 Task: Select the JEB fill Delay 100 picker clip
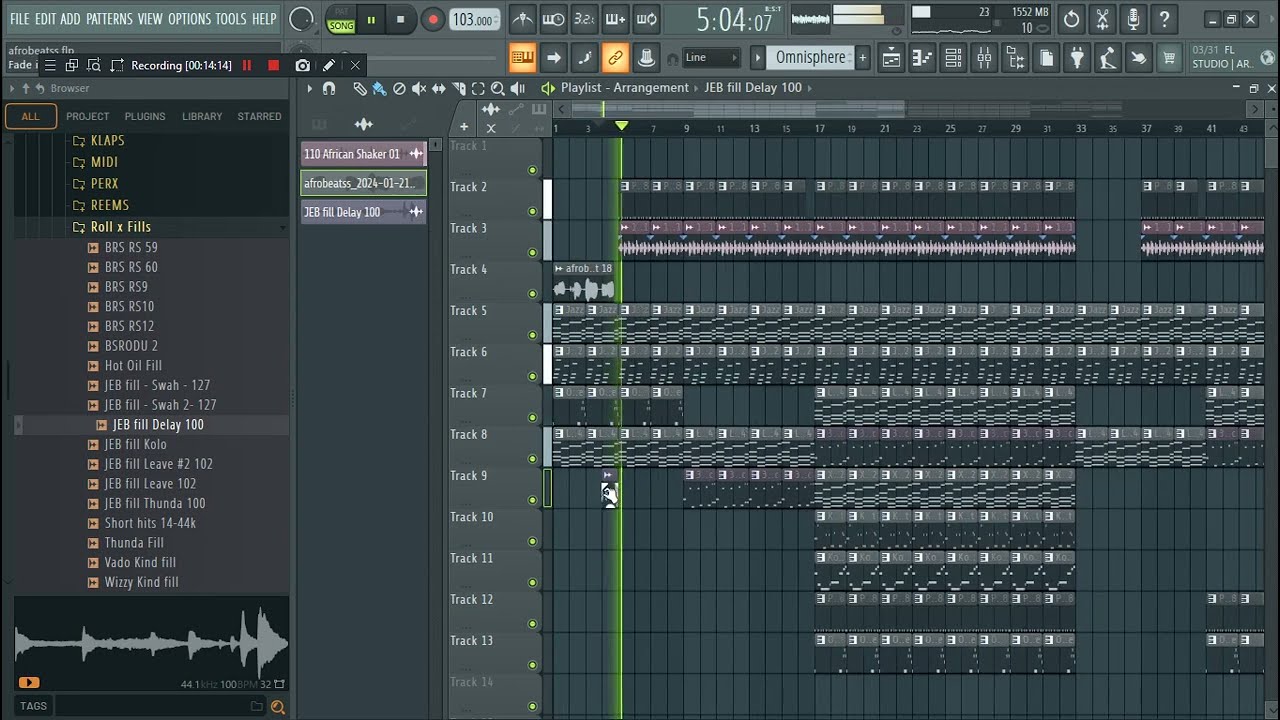pos(364,212)
